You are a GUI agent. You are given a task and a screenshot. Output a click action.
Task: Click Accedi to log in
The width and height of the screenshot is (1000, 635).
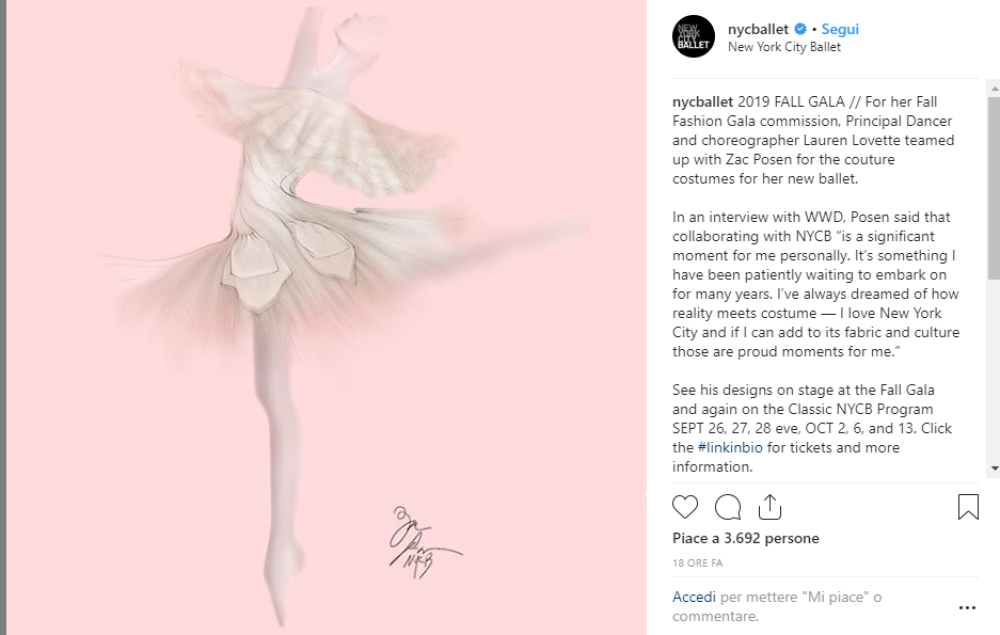(x=694, y=597)
